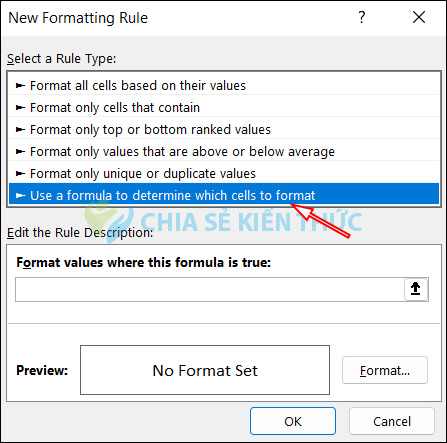Open help with the question mark icon
The width and height of the screenshot is (447, 443).
click(x=362, y=17)
